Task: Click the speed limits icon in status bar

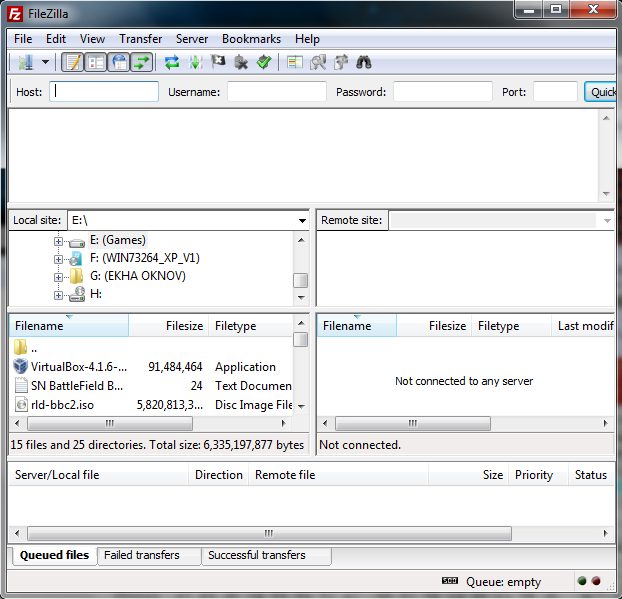Action: (x=450, y=581)
